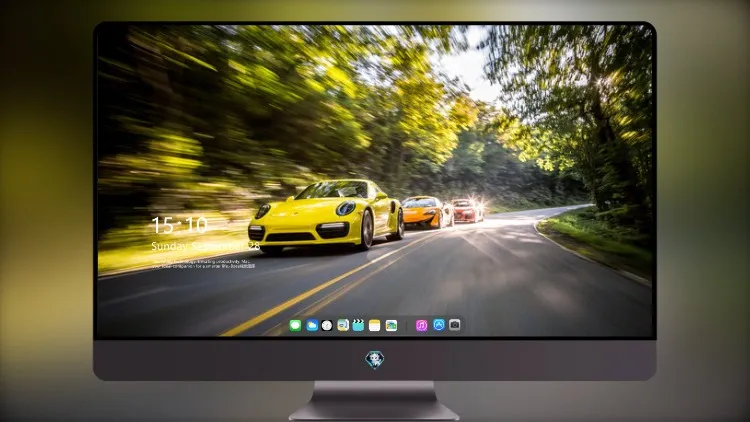Click the "Sunday, September 28" date text

206,246
